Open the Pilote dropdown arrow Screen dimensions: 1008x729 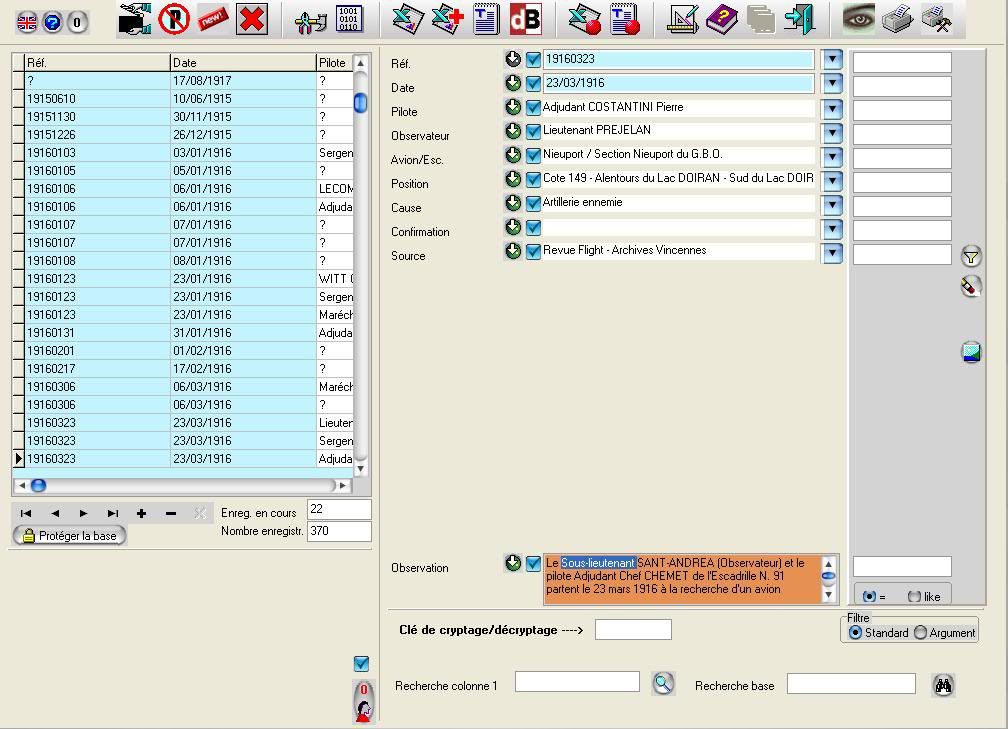tap(832, 108)
